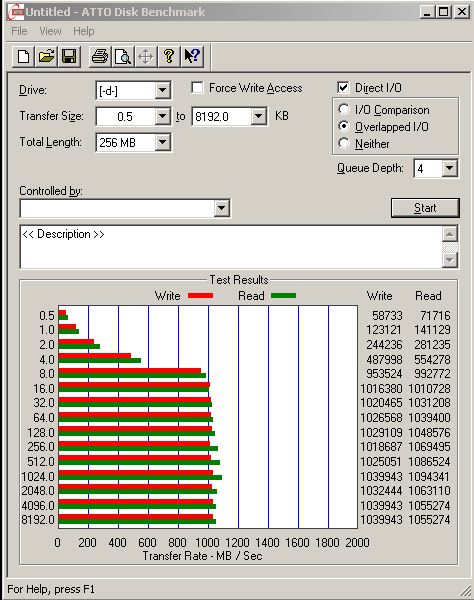Open Print Preview toolbar icon
This screenshot has height=600, width=474.
point(123,57)
